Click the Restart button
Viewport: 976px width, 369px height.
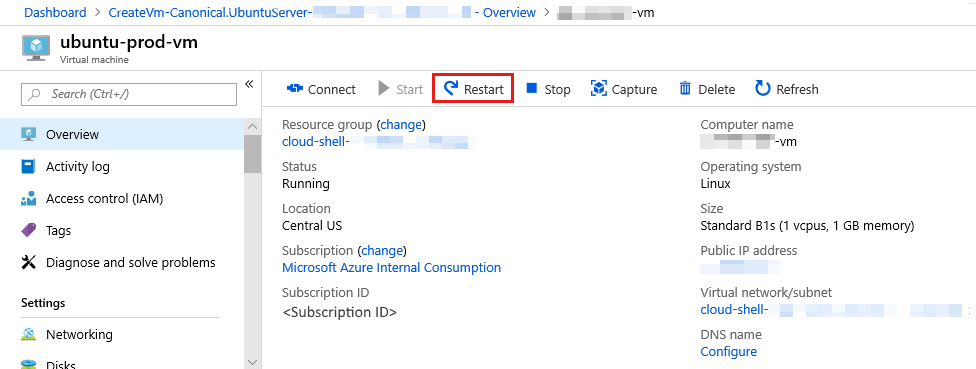[473, 89]
